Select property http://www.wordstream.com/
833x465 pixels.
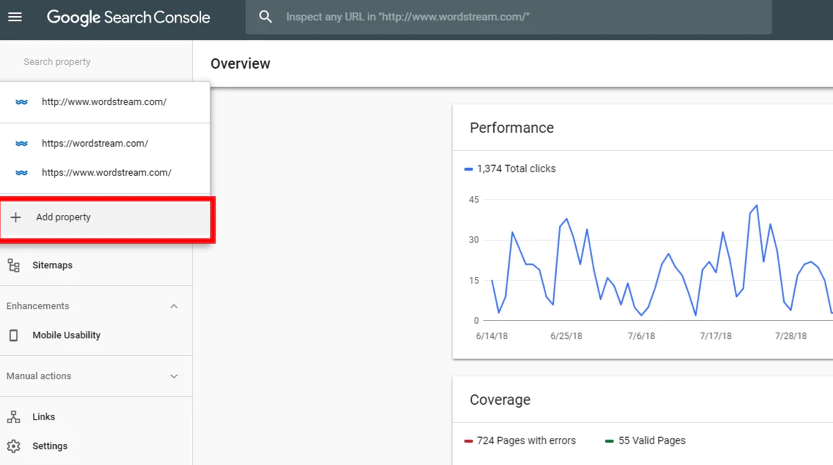point(105,102)
